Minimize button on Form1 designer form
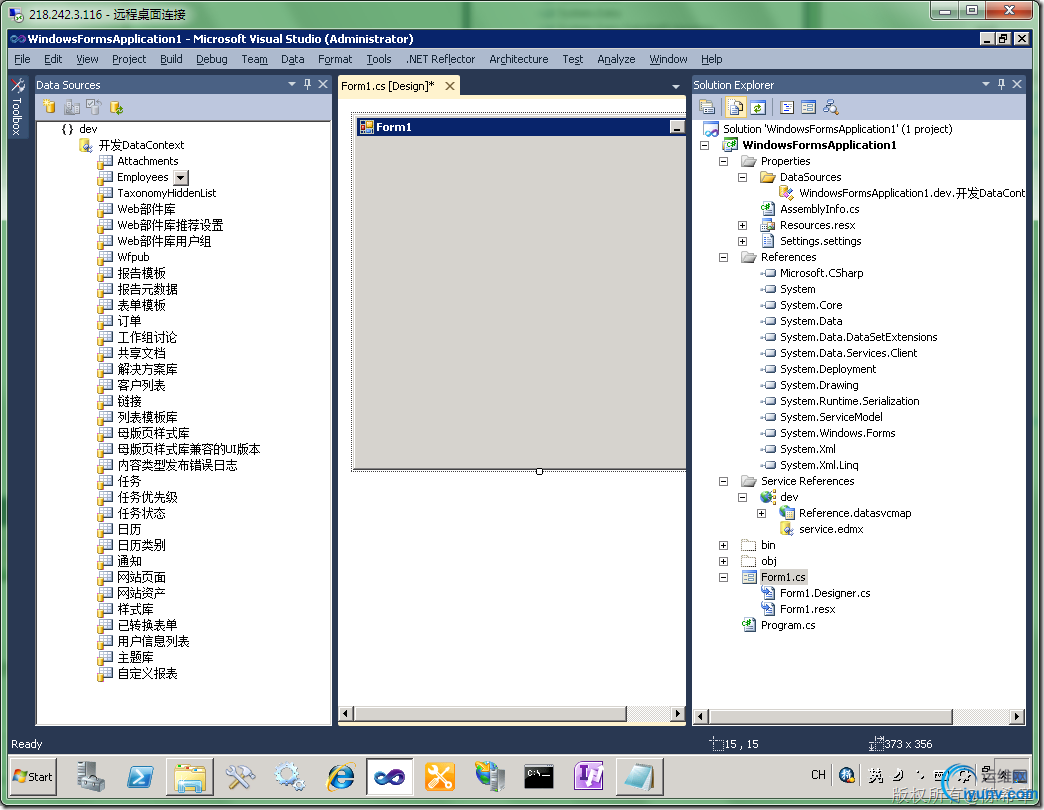The width and height of the screenshot is (1044, 810). (676, 126)
